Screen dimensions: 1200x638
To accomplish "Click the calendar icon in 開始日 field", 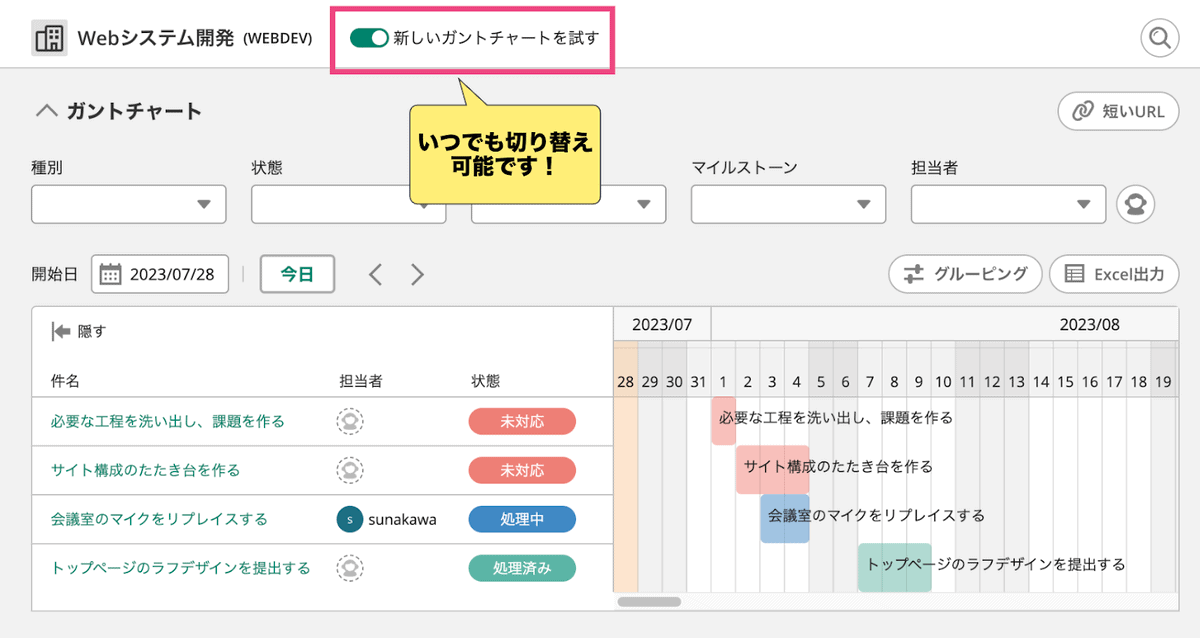I will pyautogui.click(x=111, y=274).
